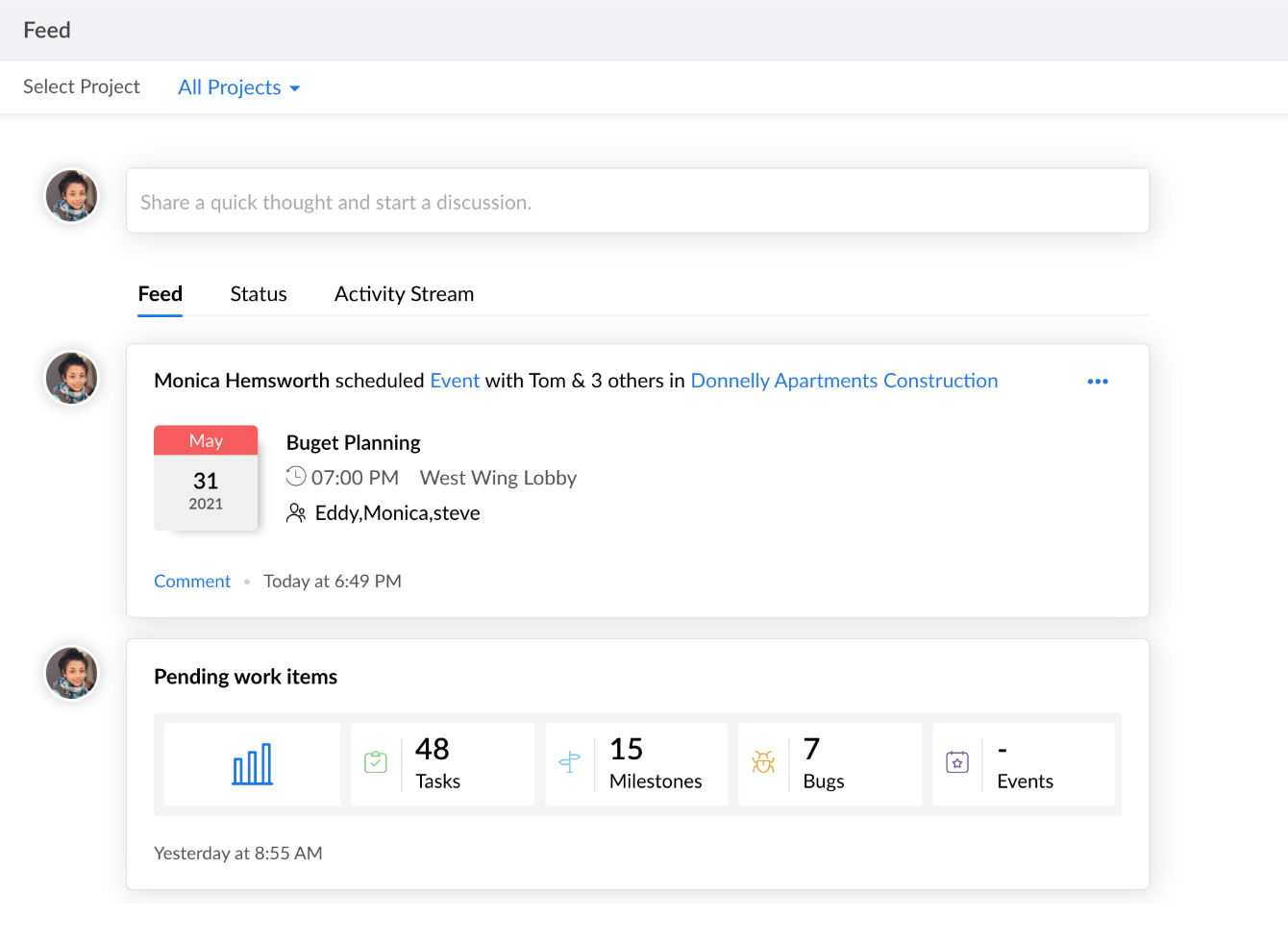Open the Events calendar icon
1288x943 pixels.
click(957, 761)
